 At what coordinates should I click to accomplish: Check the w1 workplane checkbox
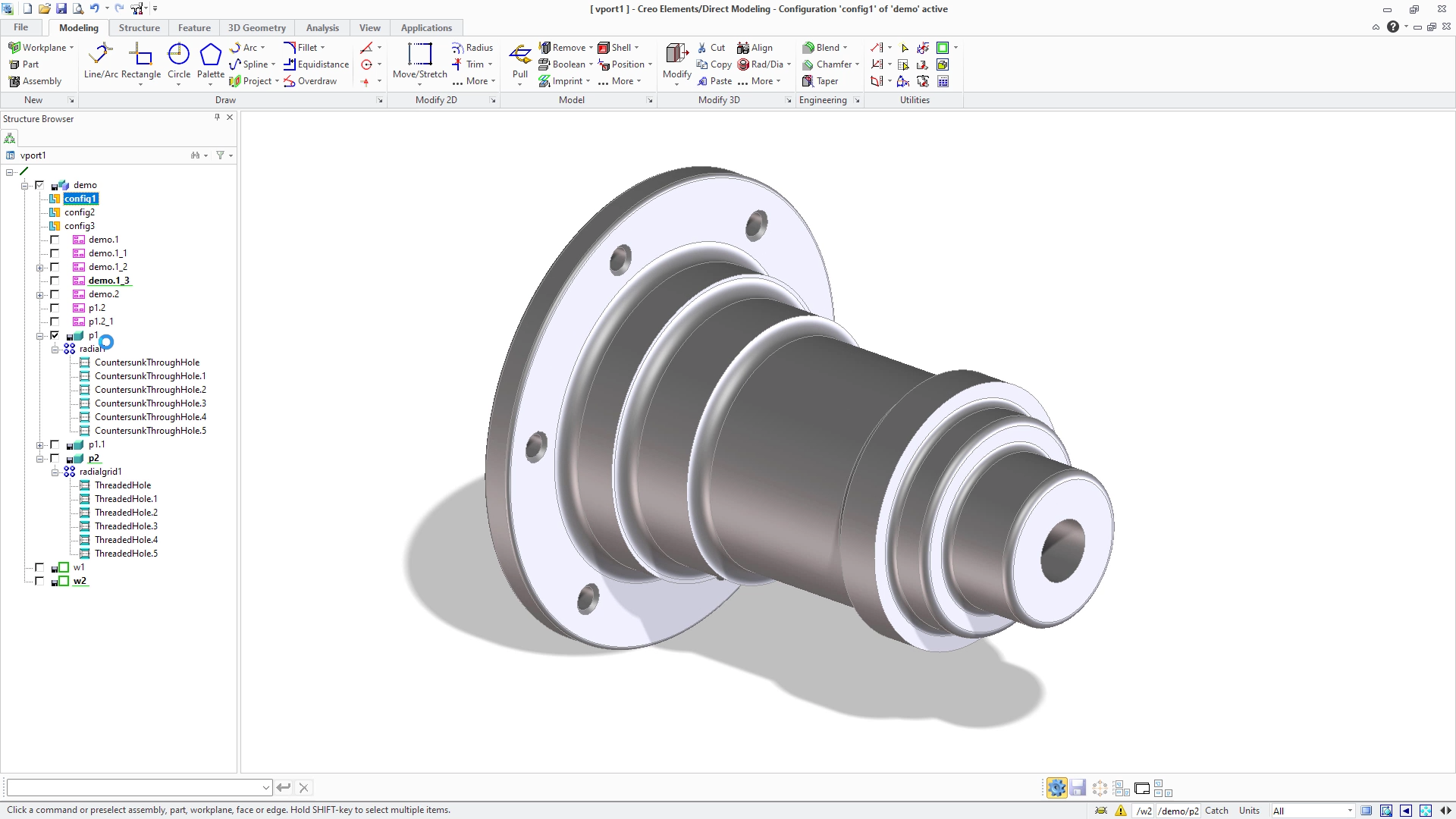tap(39, 567)
